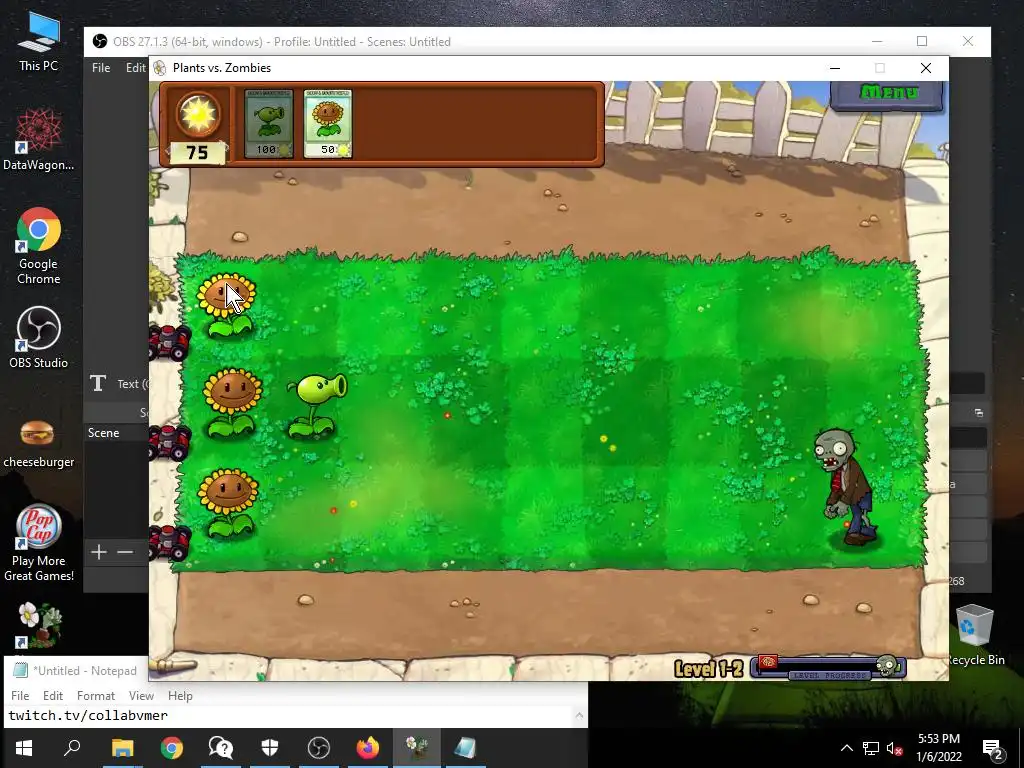Image resolution: width=1024 pixels, height=768 pixels.
Task: Open the game Menu button
Action: pos(888,94)
